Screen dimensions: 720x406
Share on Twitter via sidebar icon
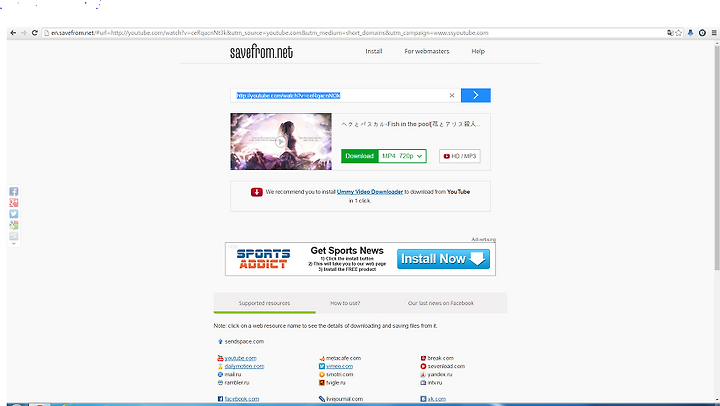[14, 214]
